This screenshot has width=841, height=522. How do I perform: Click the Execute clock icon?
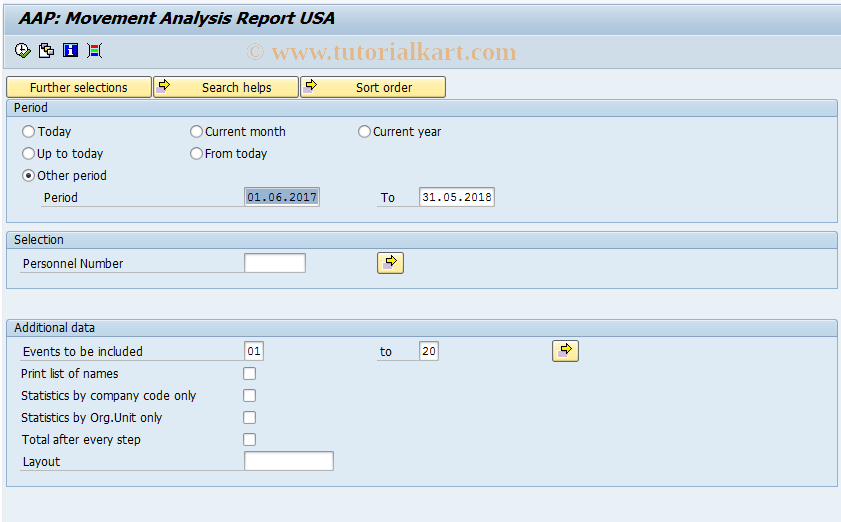pos(23,50)
